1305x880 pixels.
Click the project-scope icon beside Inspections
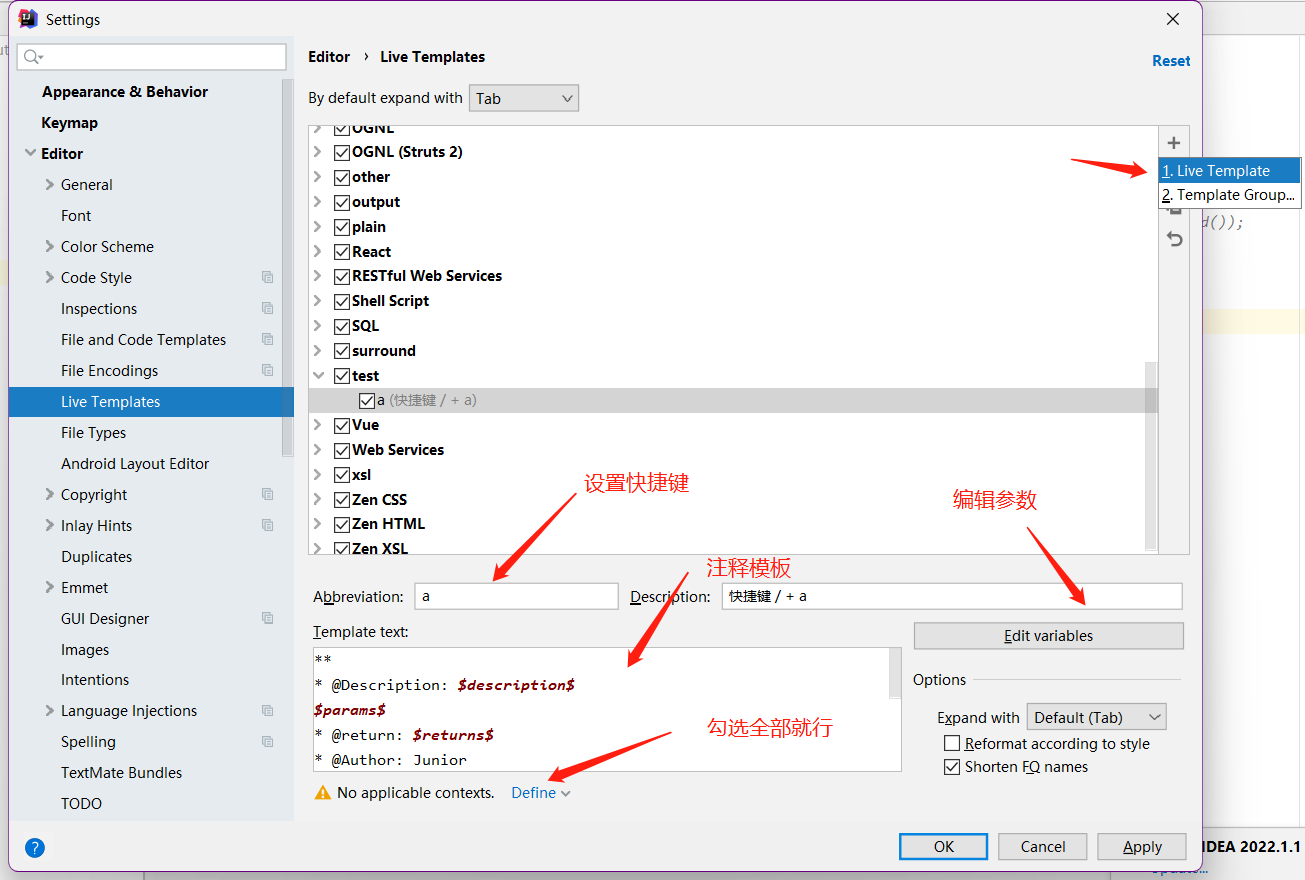click(267, 308)
